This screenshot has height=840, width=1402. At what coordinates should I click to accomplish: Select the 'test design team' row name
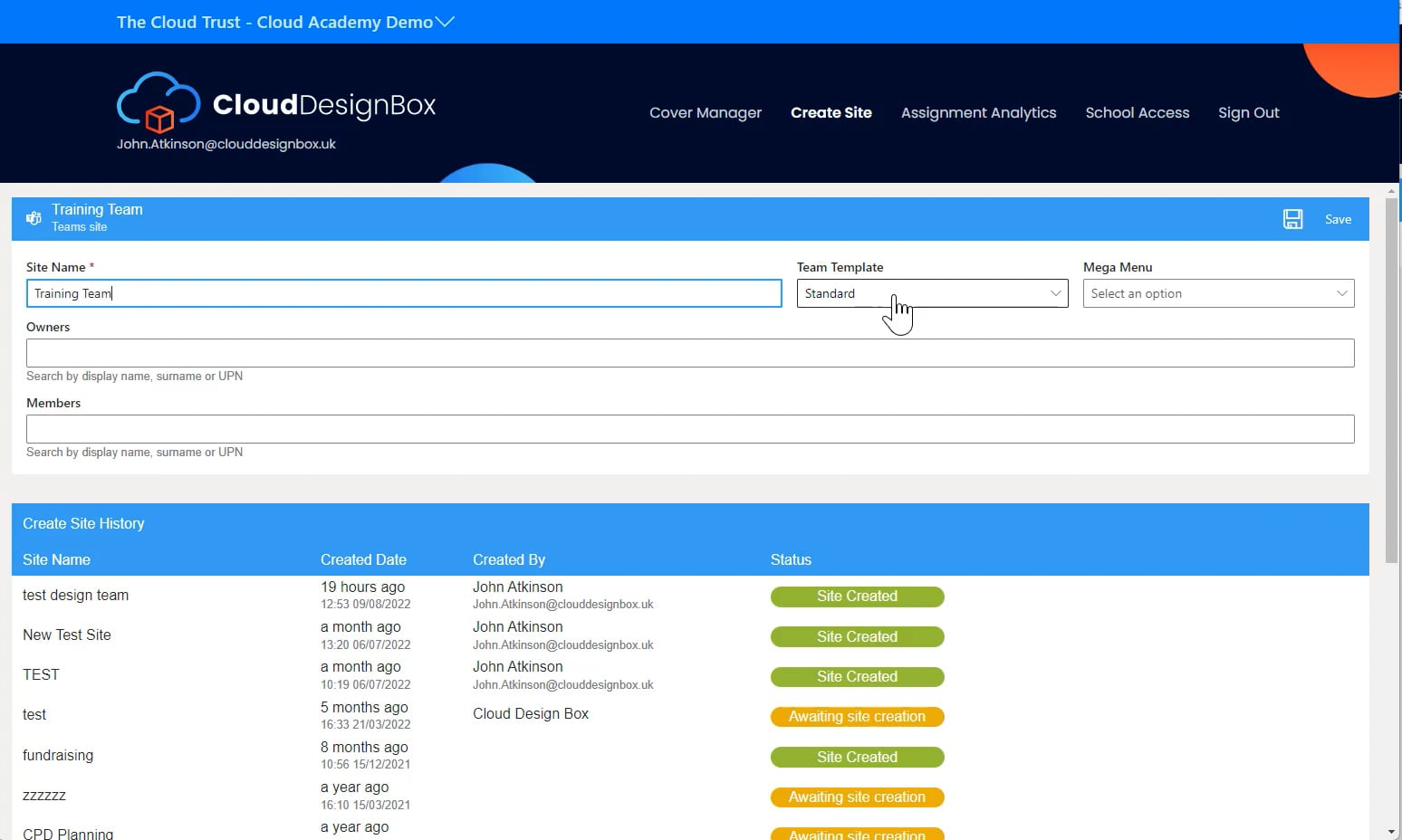click(75, 595)
